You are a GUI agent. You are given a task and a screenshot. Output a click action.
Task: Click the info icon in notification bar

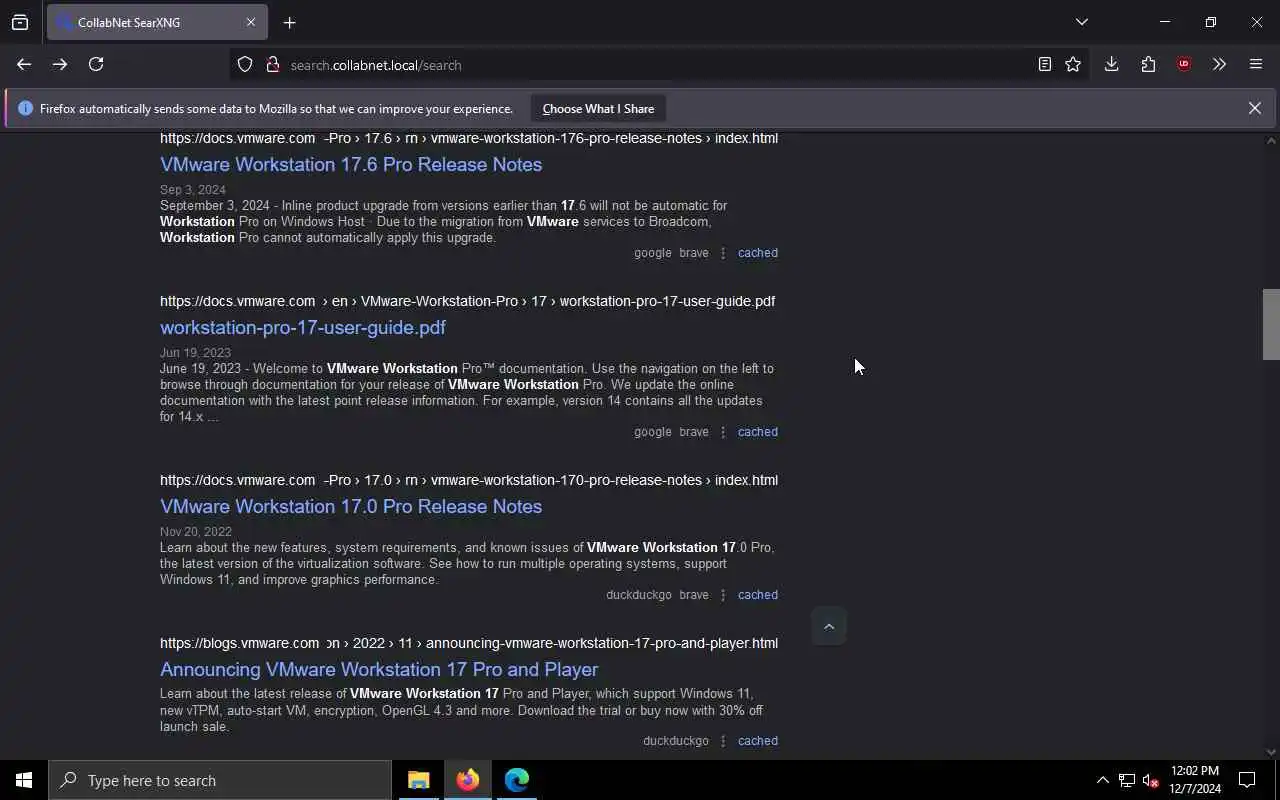25,108
